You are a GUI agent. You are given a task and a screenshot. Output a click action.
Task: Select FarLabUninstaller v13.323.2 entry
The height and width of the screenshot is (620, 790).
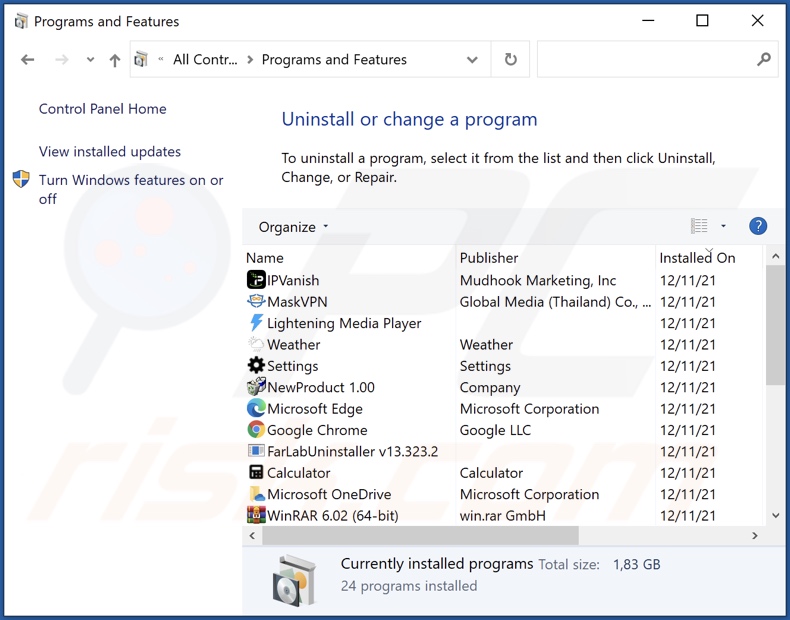[353, 451]
